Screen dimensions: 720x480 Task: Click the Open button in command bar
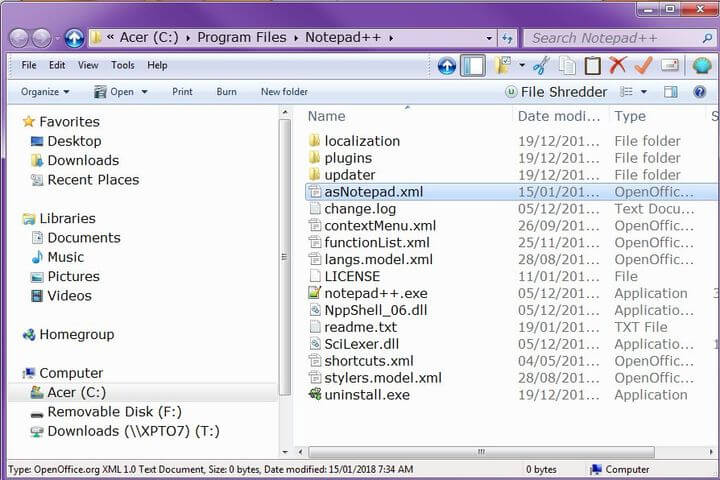click(x=114, y=92)
